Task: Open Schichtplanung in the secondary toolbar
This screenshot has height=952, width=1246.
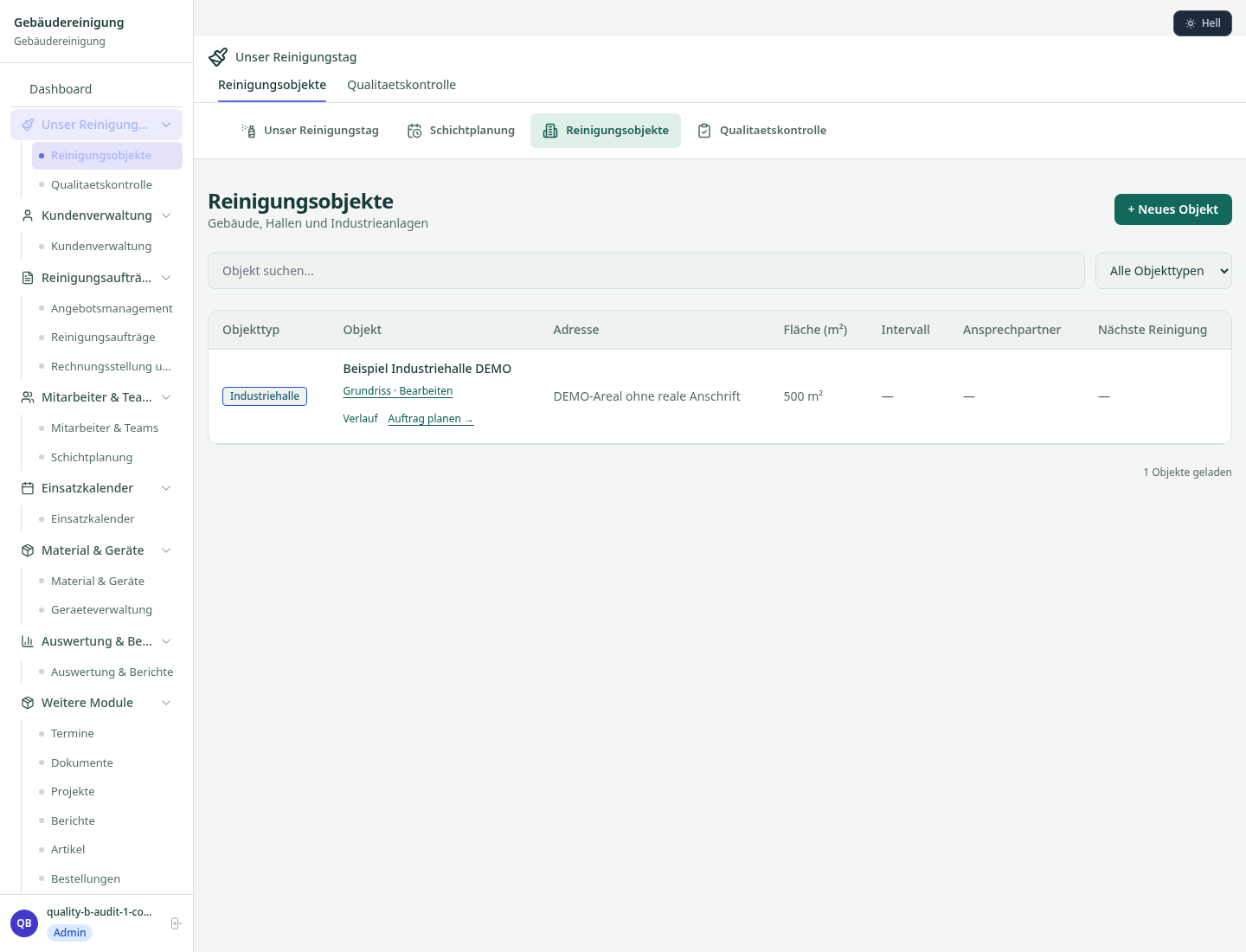Action: click(461, 131)
